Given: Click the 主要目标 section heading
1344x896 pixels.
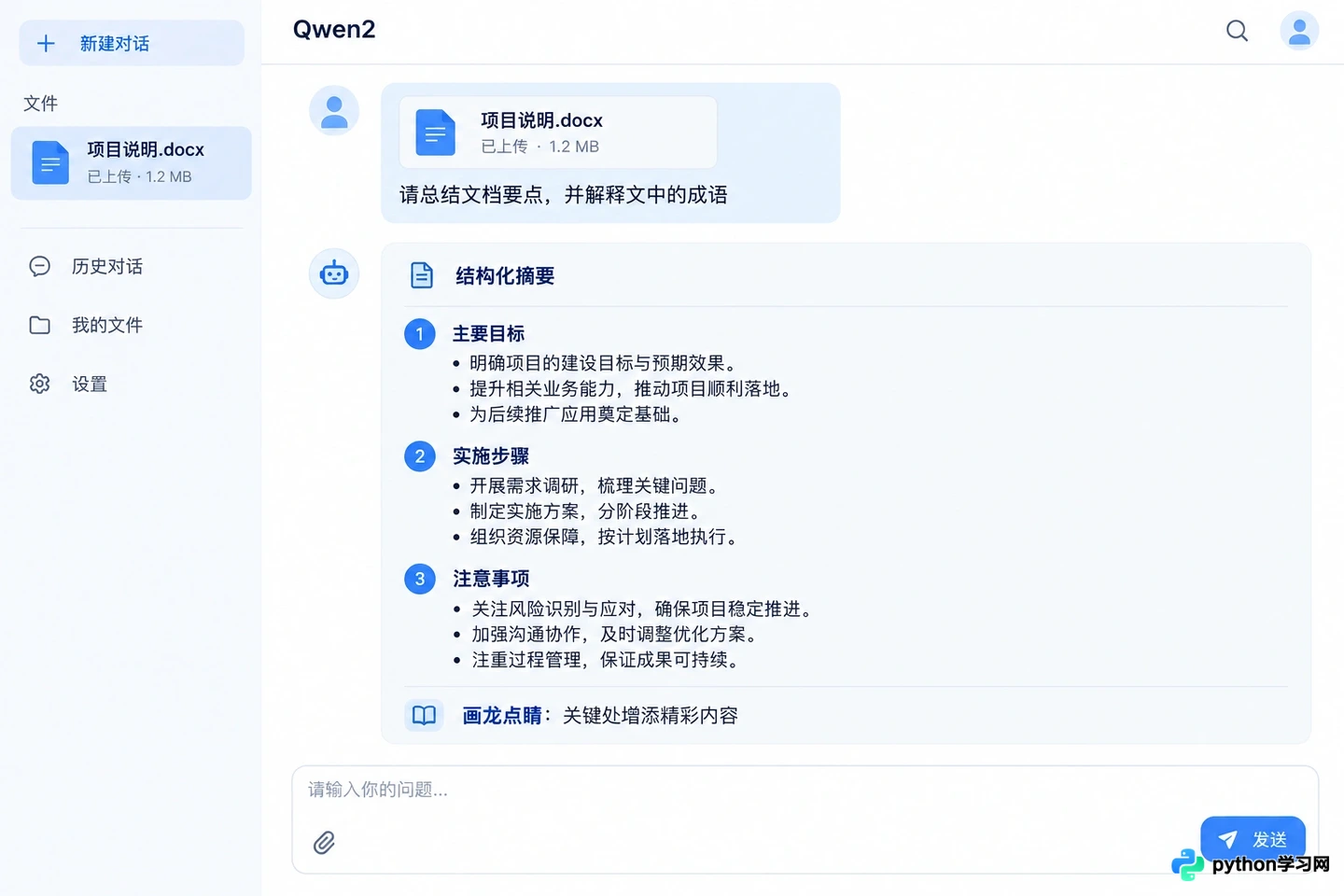Looking at the screenshot, I should (489, 333).
